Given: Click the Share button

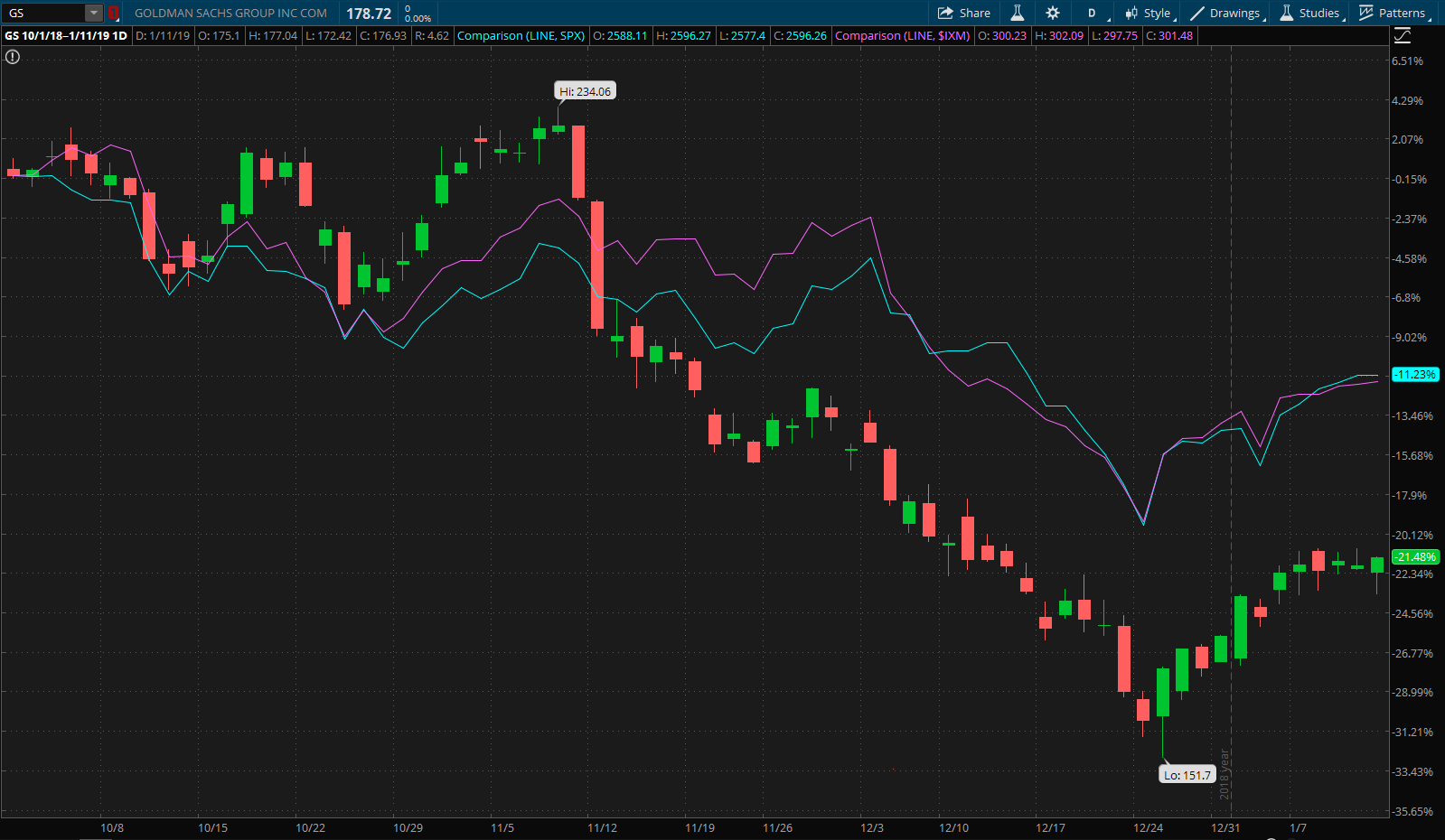Looking at the screenshot, I should tap(964, 13).
